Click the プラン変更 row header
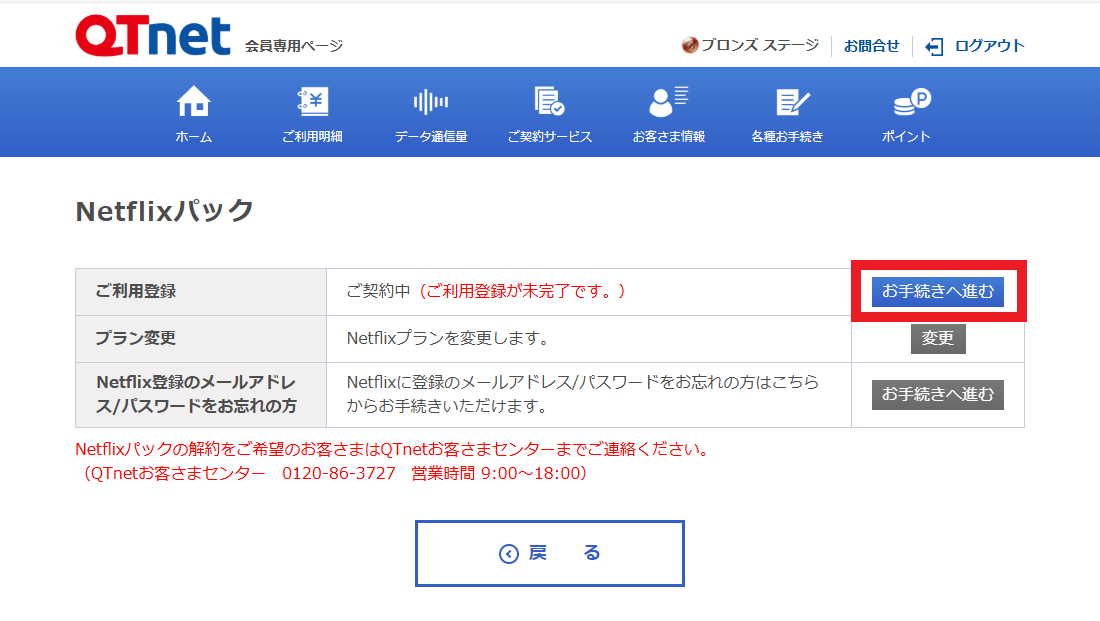The width and height of the screenshot is (1100, 621). (201, 338)
